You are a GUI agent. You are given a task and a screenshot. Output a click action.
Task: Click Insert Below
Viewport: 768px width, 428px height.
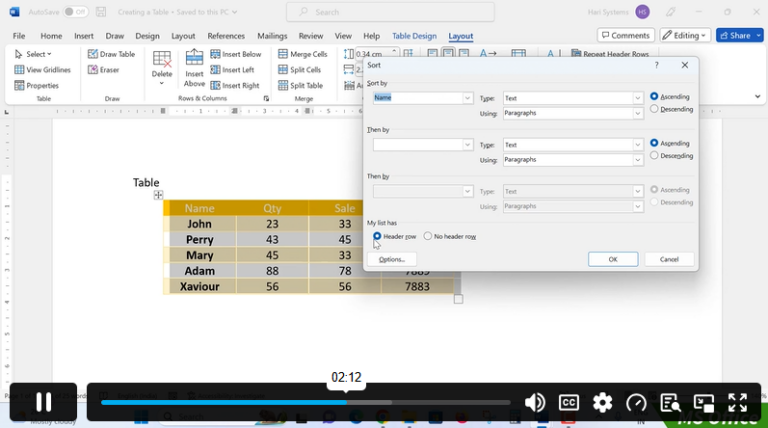click(236, 54)
